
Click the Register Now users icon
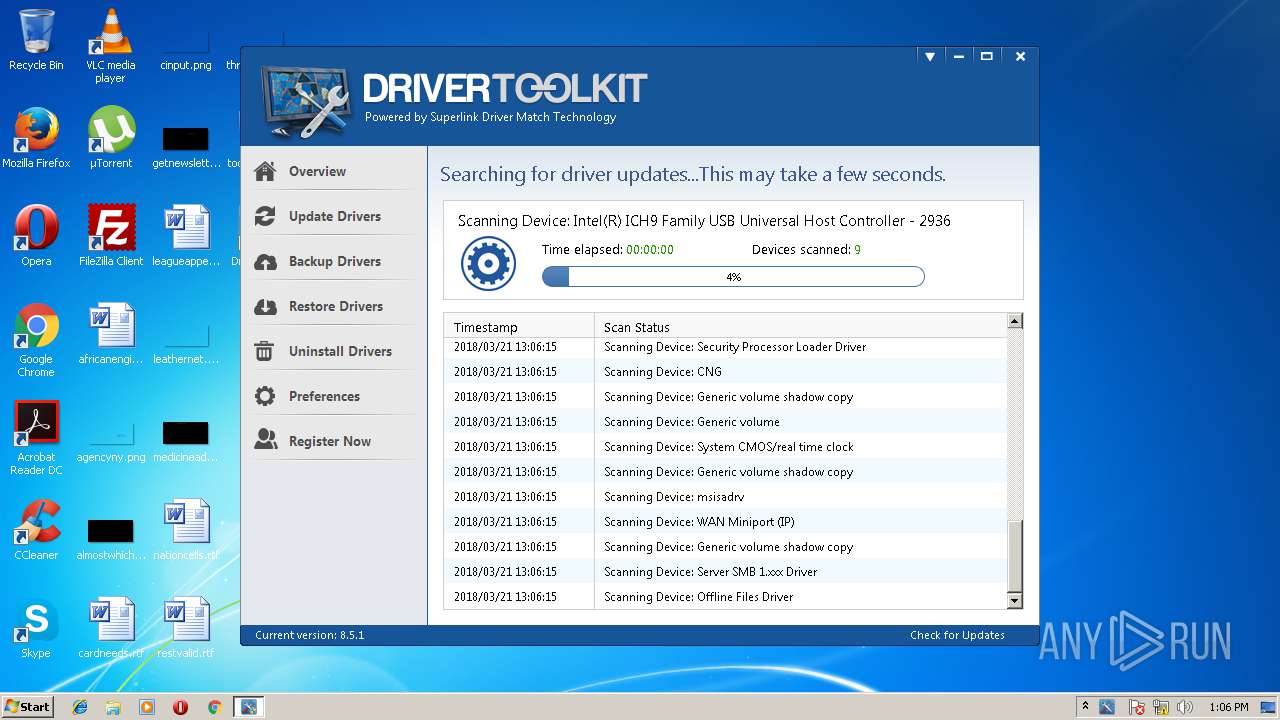[265, 441]
